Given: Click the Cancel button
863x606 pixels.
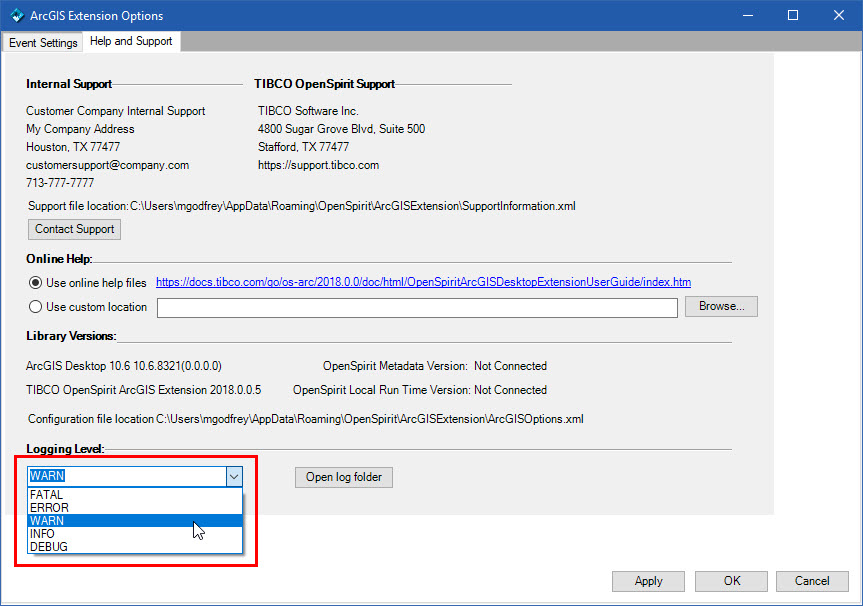Looking at the screenshot, I should coord(812,581).
